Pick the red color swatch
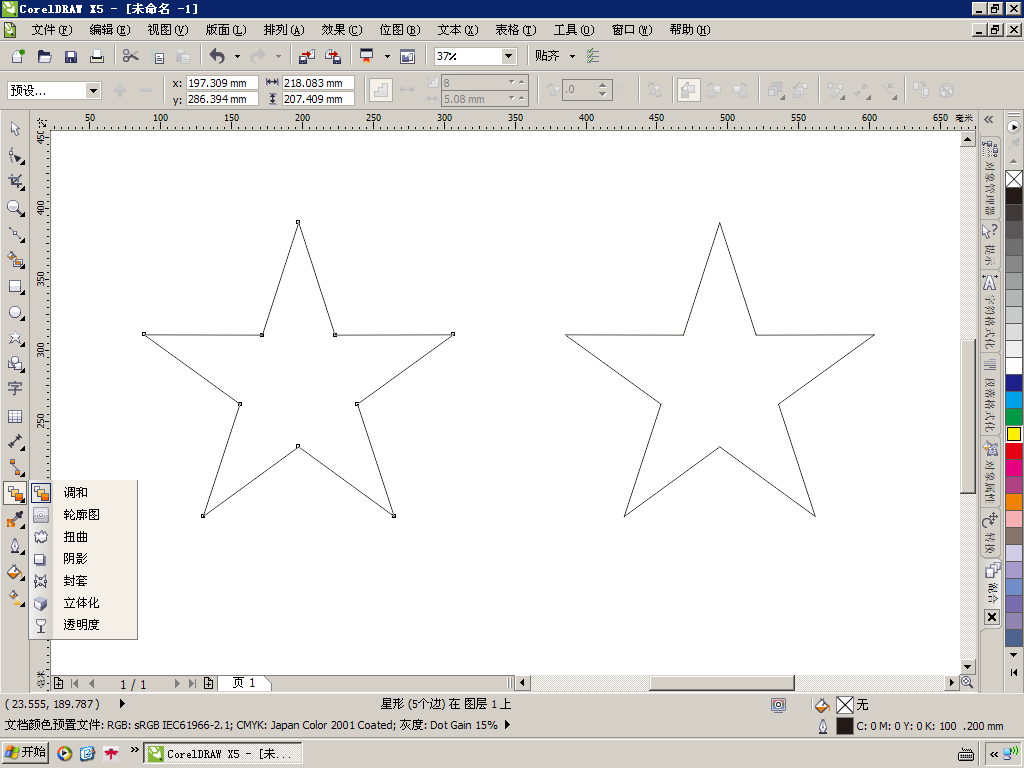This screenshot has width=1024, height=768. [1014, 451]
